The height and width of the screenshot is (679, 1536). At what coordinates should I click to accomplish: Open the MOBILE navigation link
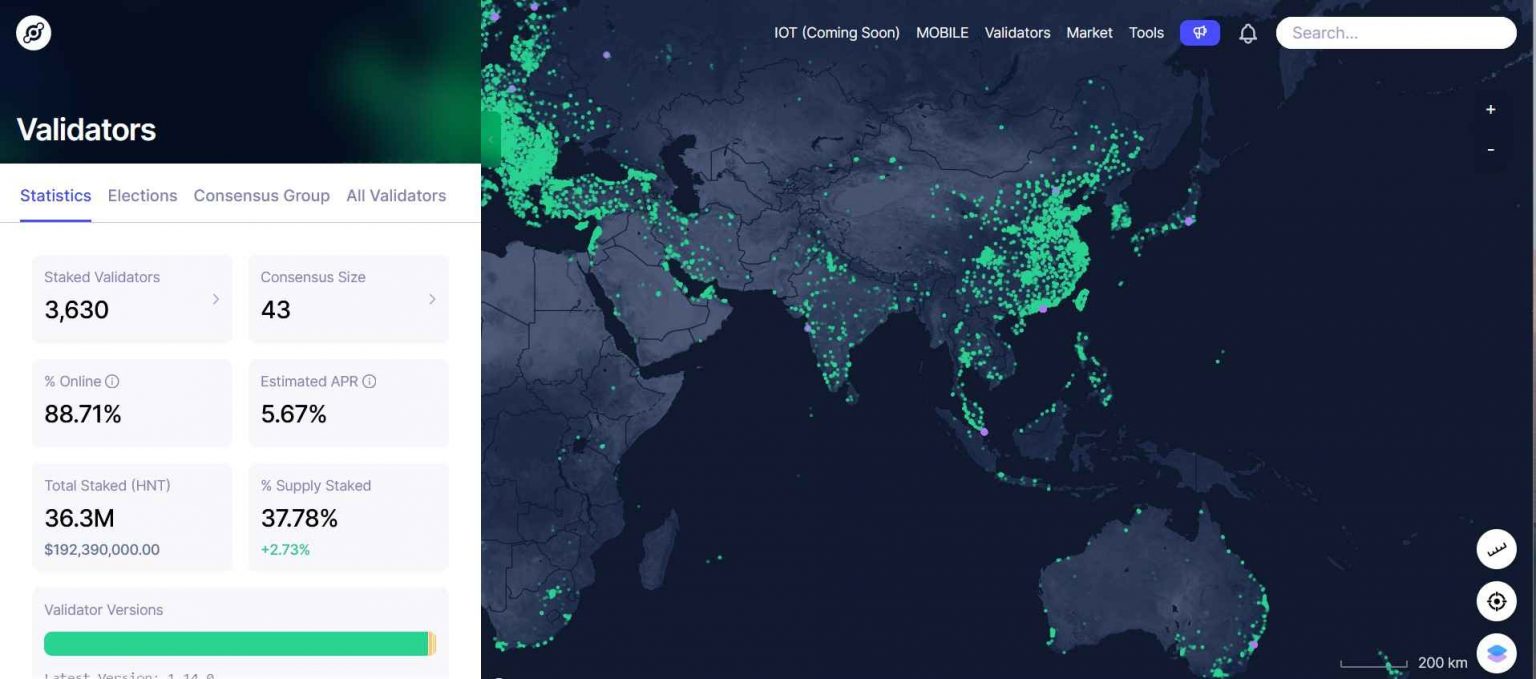click(x=942, y=33)
